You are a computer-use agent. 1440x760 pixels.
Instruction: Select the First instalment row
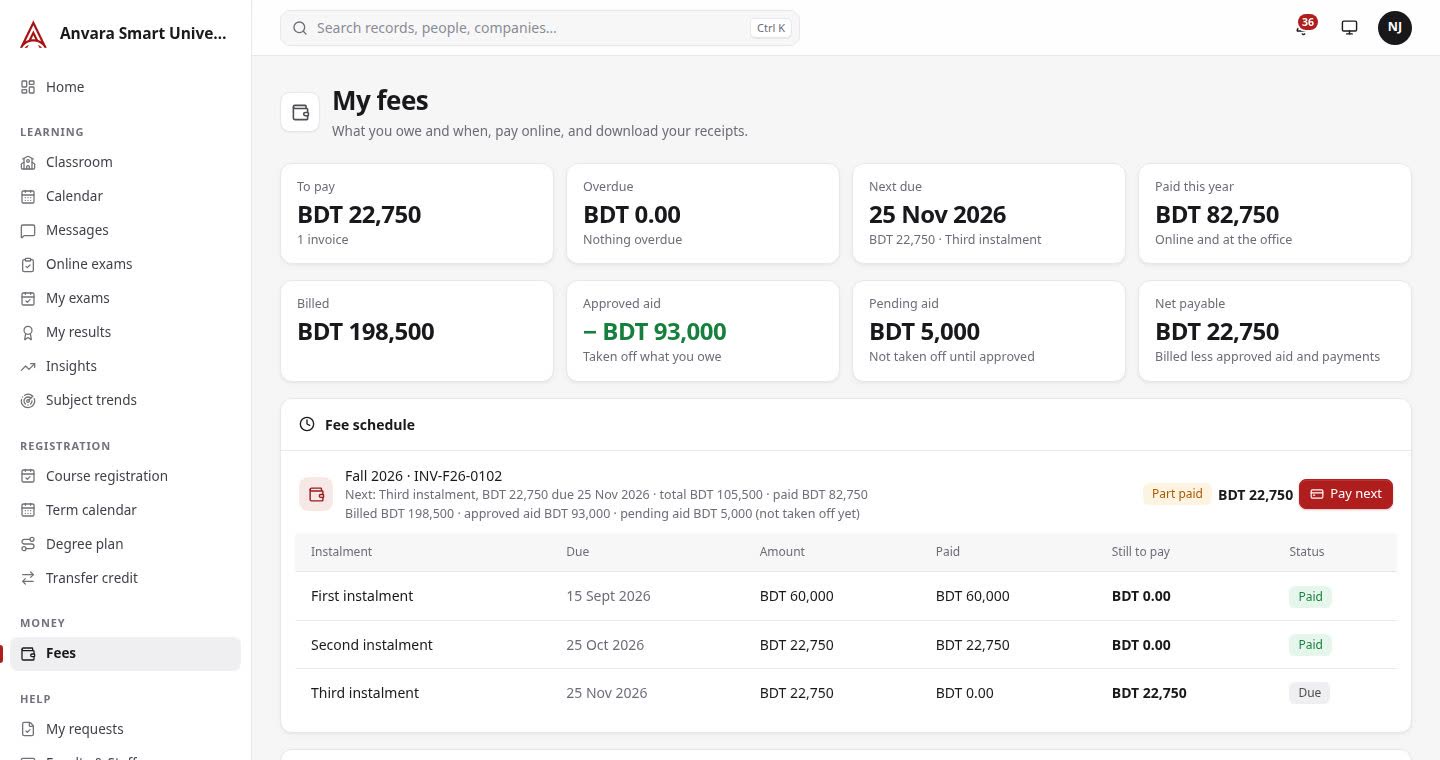click(x=846, y=596)
